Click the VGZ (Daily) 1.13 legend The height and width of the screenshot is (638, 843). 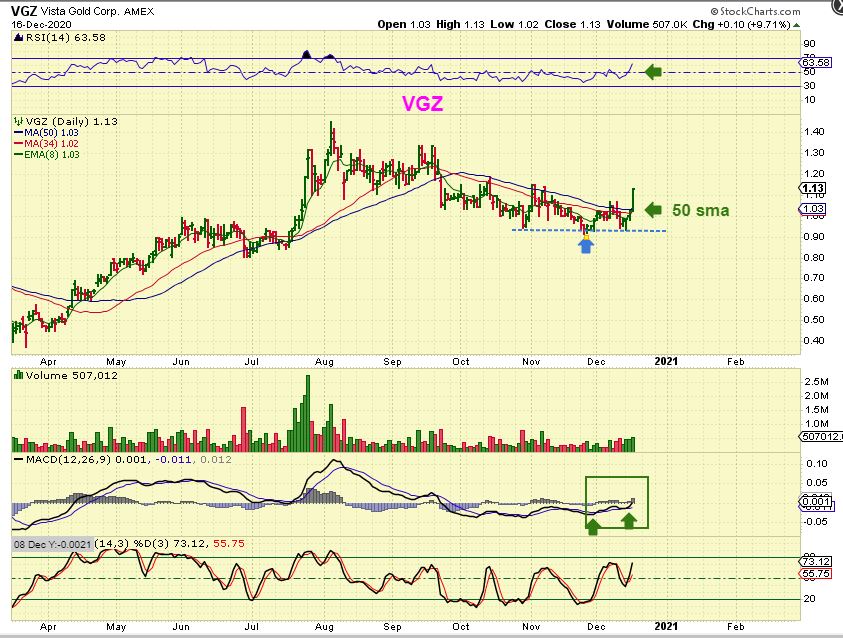pos(72,121)
